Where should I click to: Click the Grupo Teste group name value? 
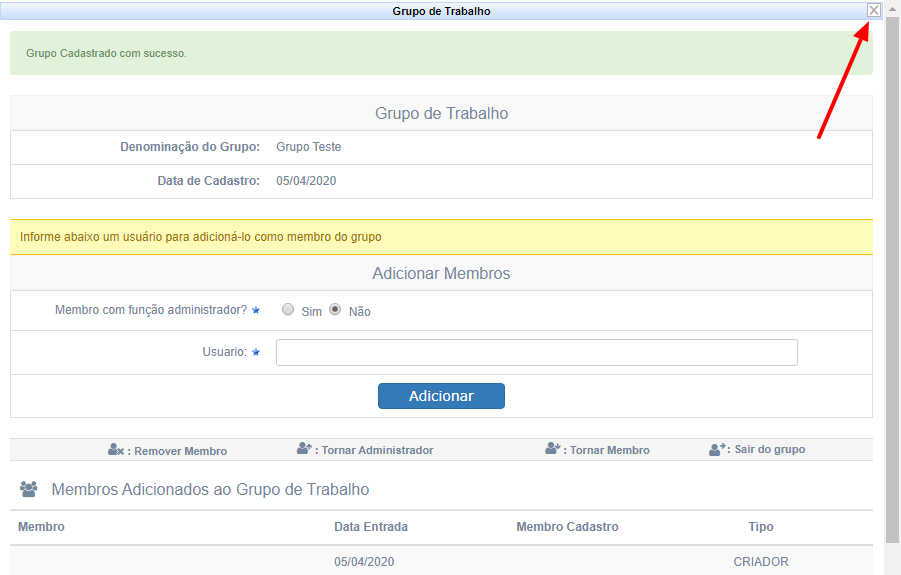(x=308, y=147)
